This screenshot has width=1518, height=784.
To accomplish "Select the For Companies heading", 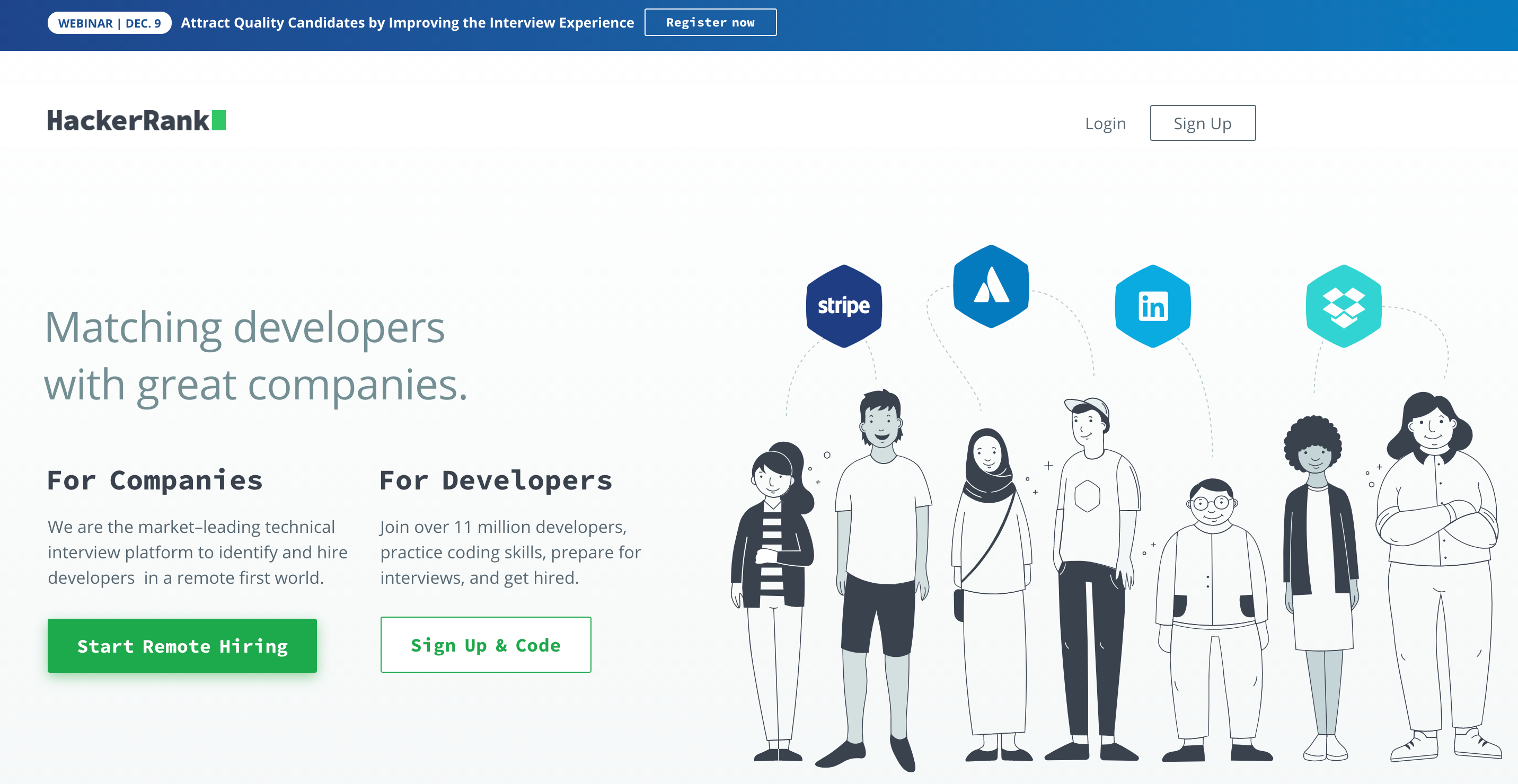I will click(x=155, y=480).
